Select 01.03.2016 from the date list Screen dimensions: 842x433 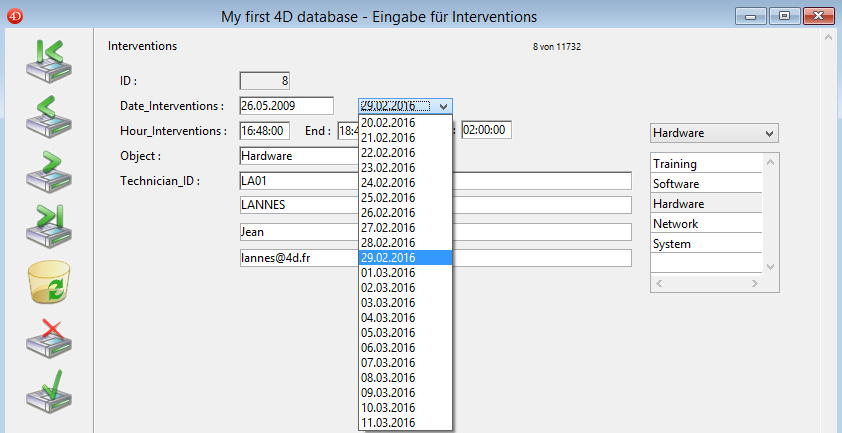pos(388,273)
